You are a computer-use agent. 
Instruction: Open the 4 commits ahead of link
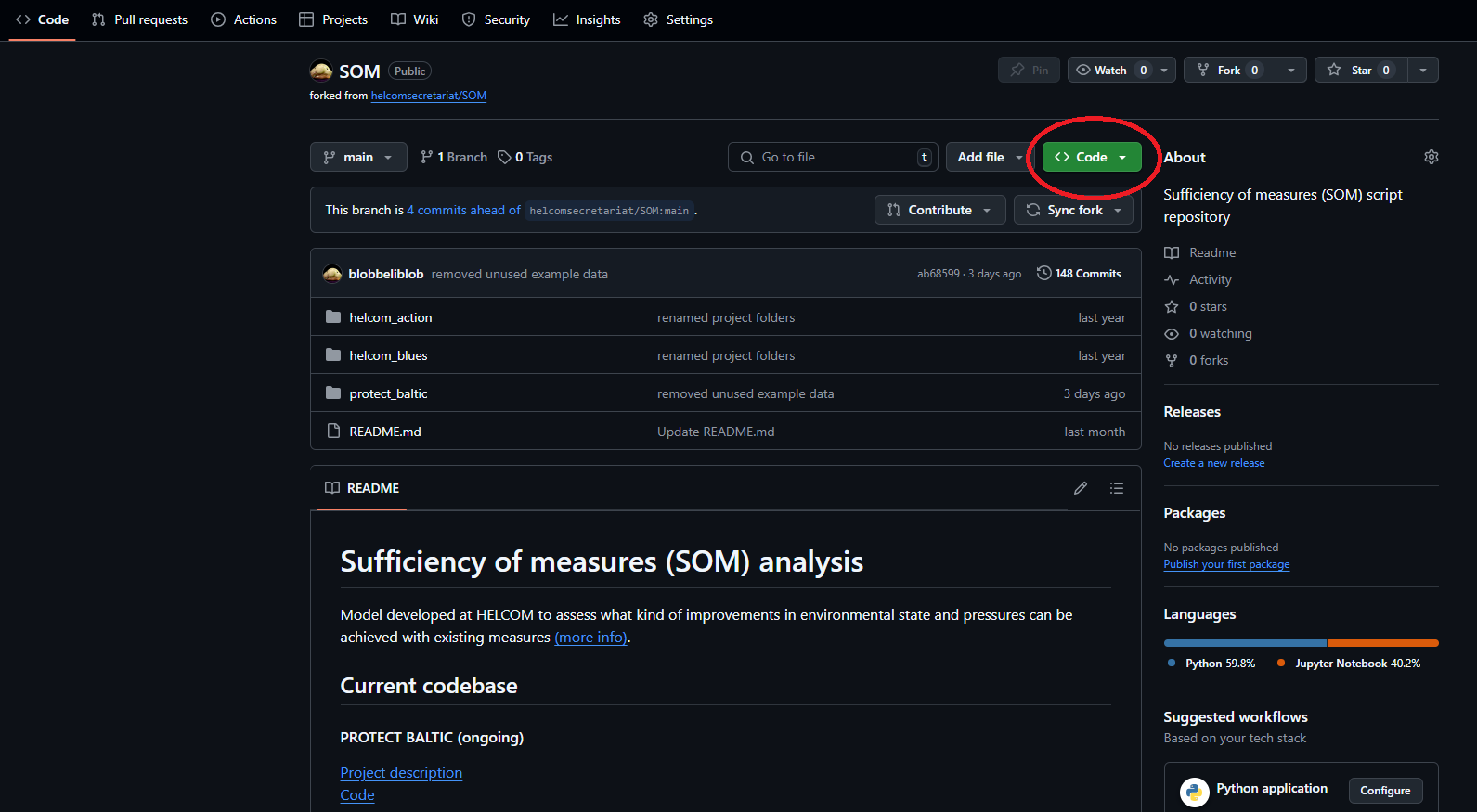(463, 210)
